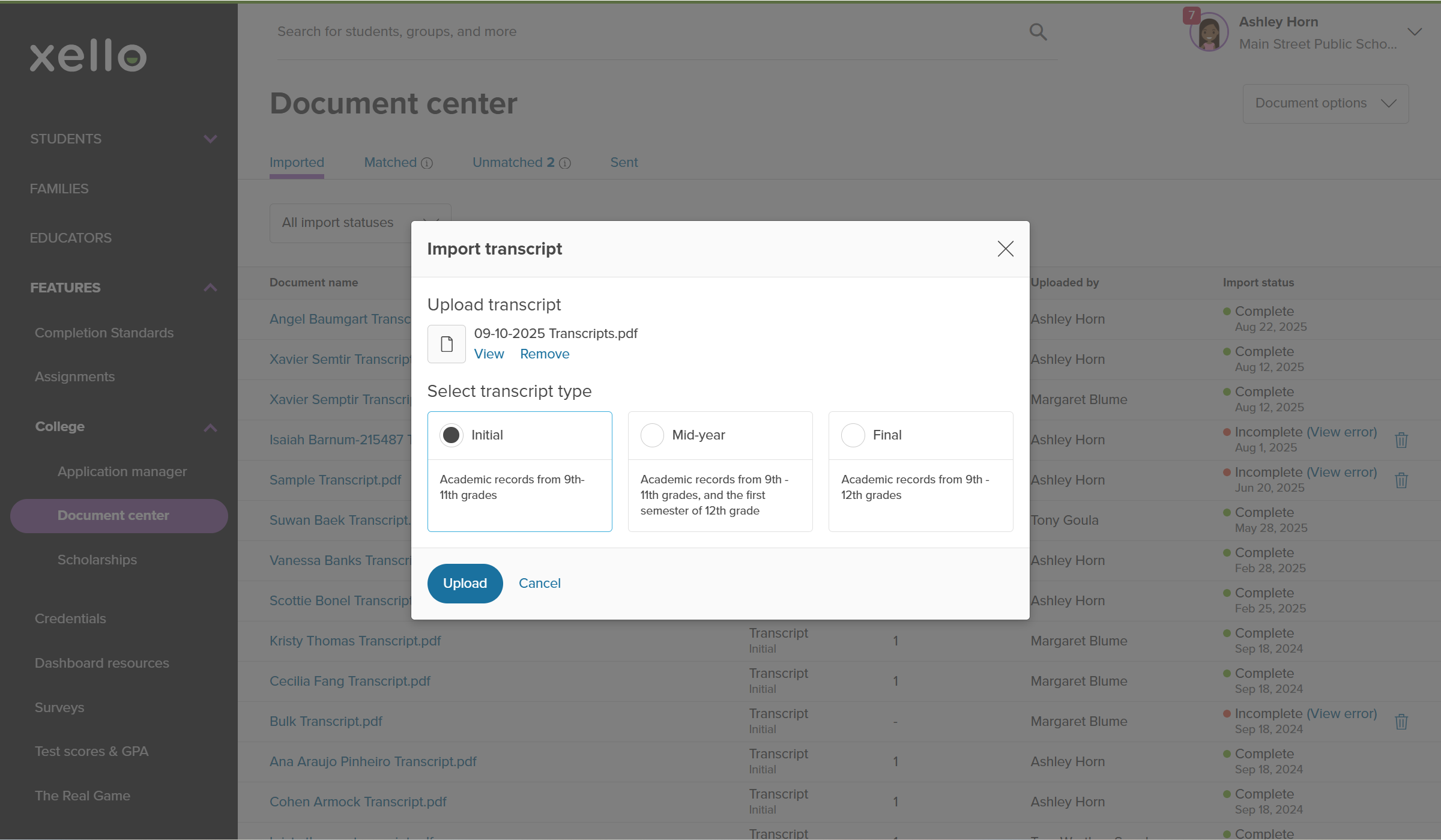Open Credentials in the sidebar

[x=70, y=618]
